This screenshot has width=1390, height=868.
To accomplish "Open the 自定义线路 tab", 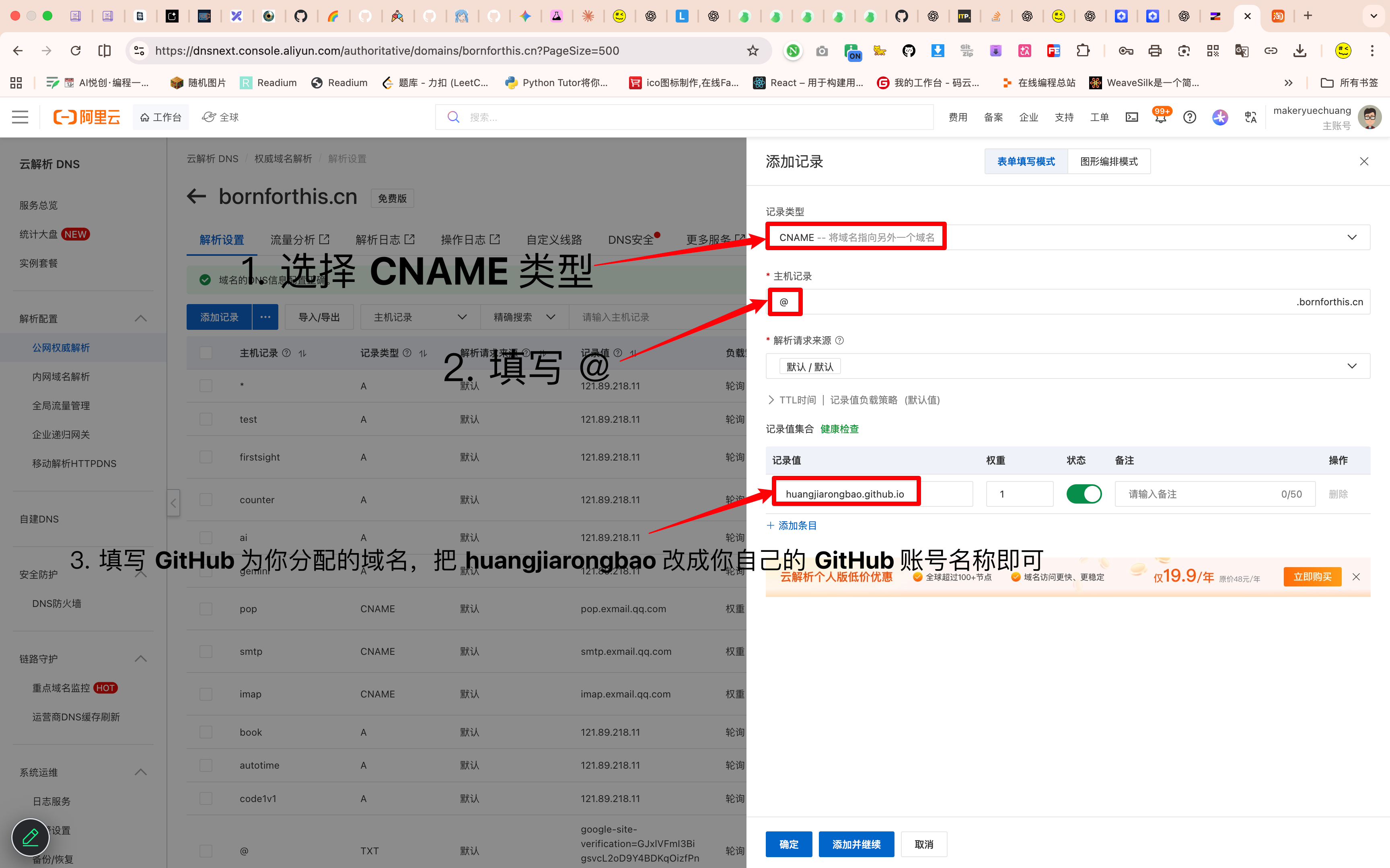I will pyautogui.click(x=554, y=240).
